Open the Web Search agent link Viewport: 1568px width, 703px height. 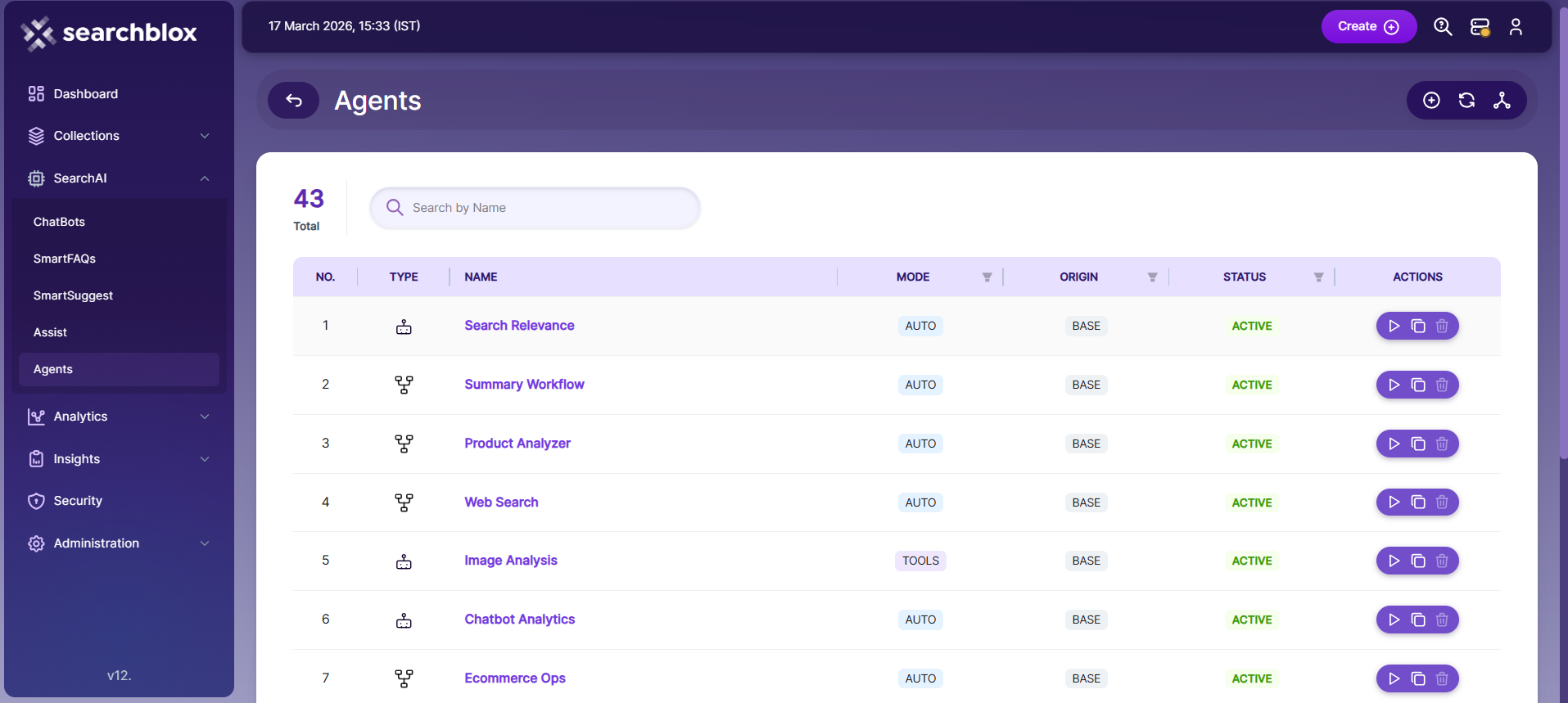tap(501, 502)
